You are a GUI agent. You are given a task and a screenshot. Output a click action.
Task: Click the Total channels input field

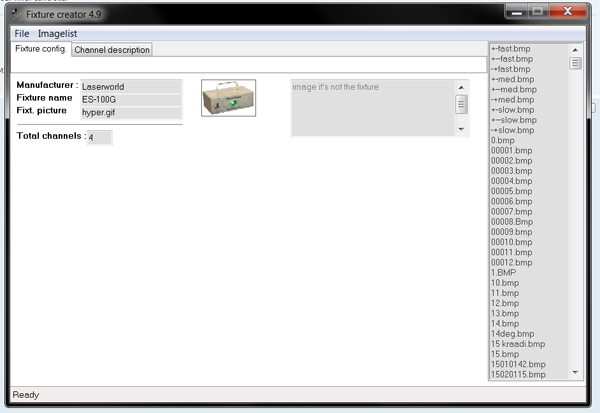click(x=99, y=138)
